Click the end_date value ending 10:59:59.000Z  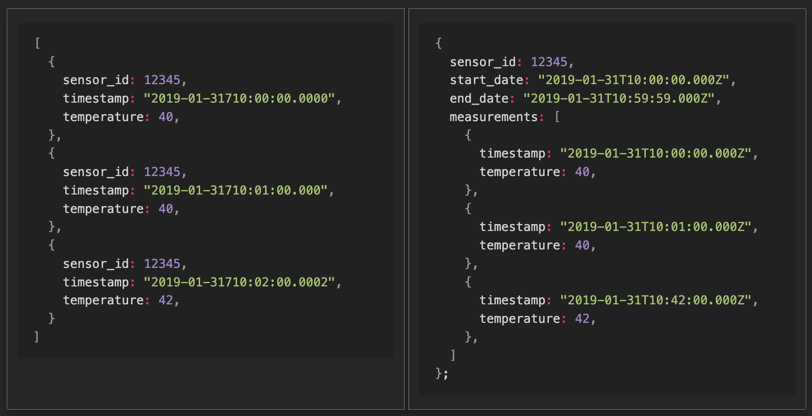coord(621,99)
